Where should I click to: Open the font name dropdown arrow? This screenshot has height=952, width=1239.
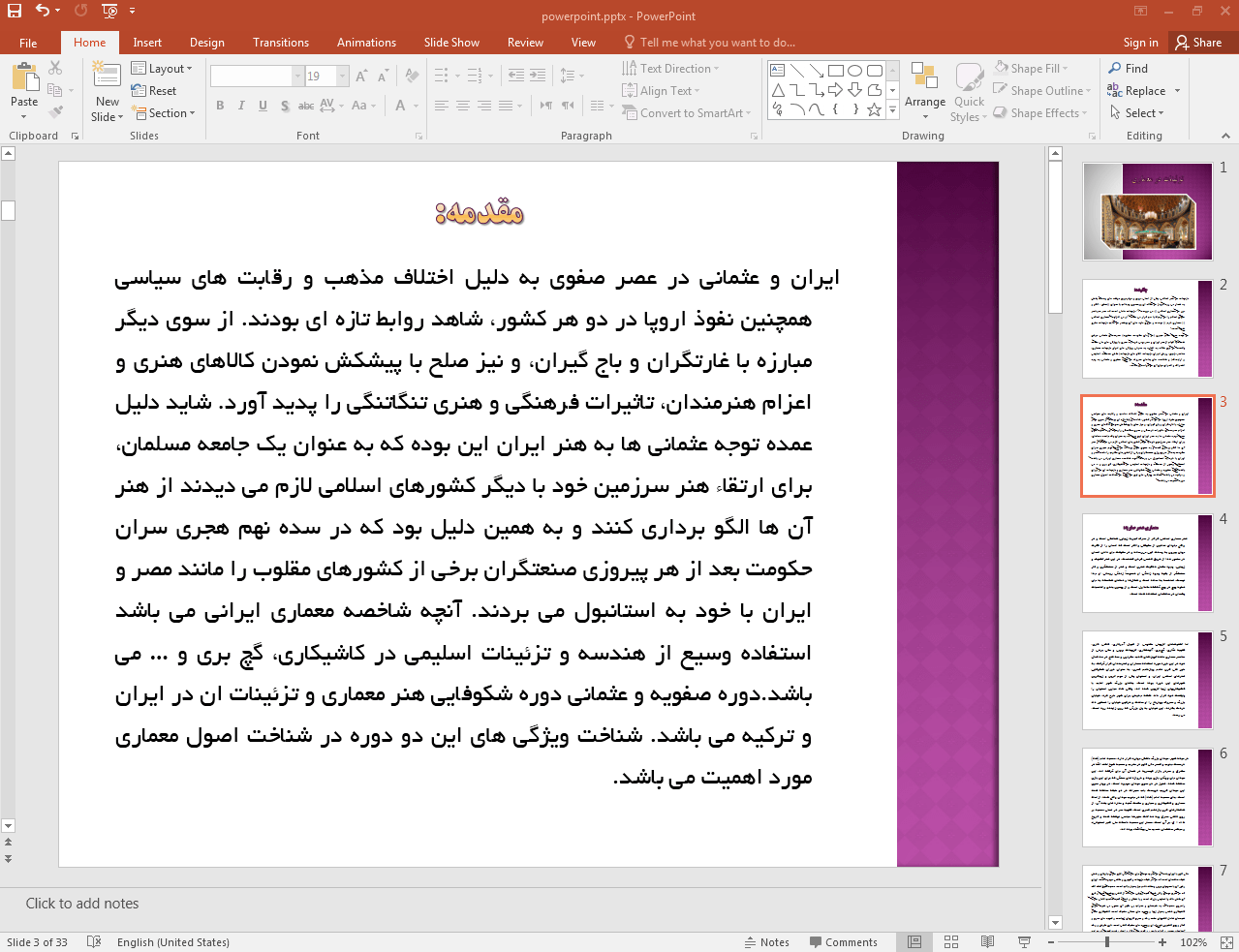pos(297,76)
